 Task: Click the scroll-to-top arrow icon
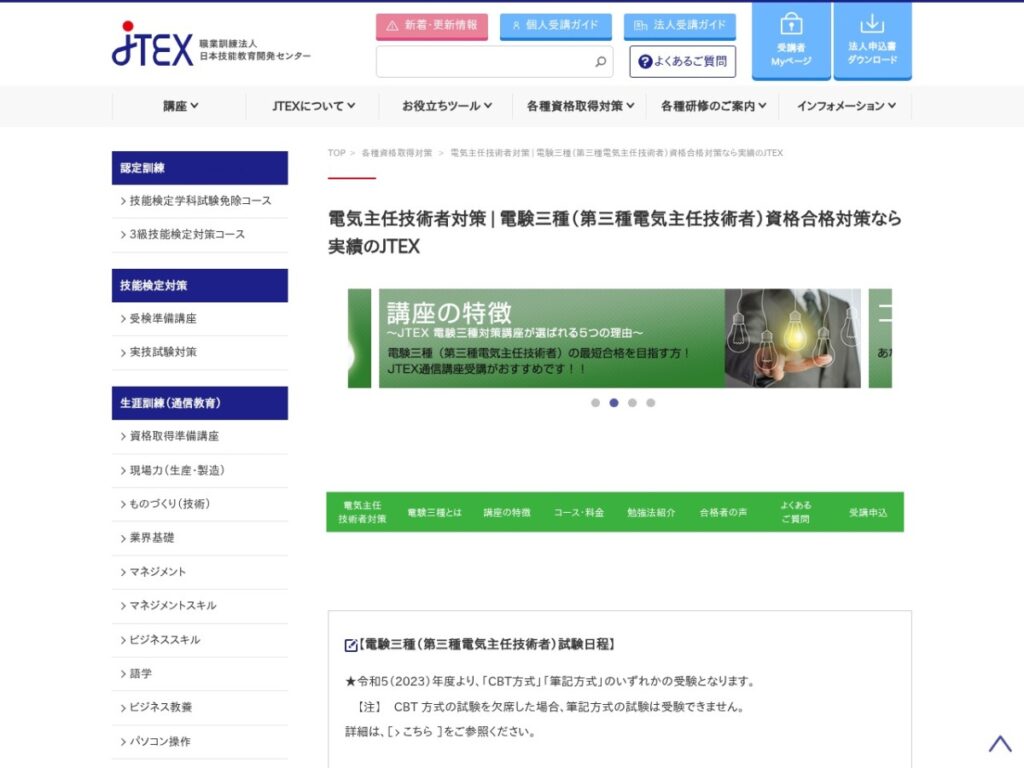(999, 743)
